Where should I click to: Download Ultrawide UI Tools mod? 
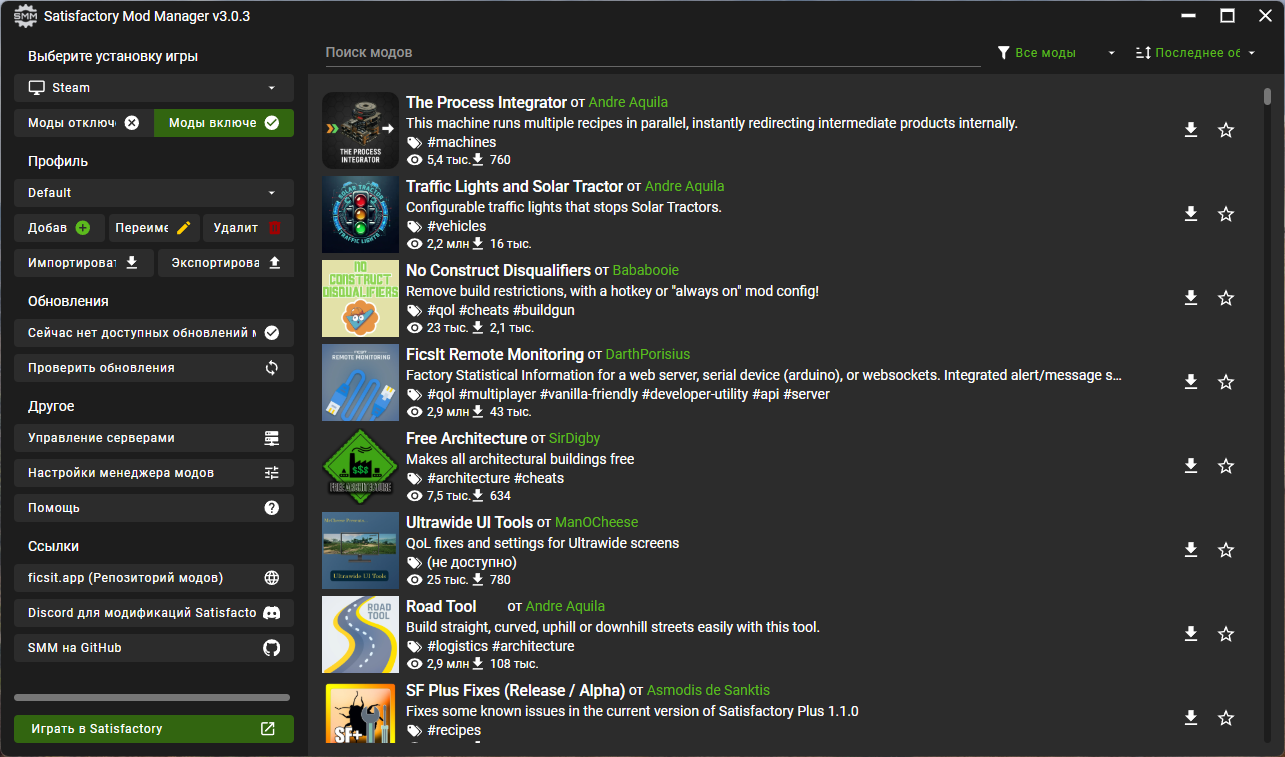pyautogui.click(x=1191, y=550)
